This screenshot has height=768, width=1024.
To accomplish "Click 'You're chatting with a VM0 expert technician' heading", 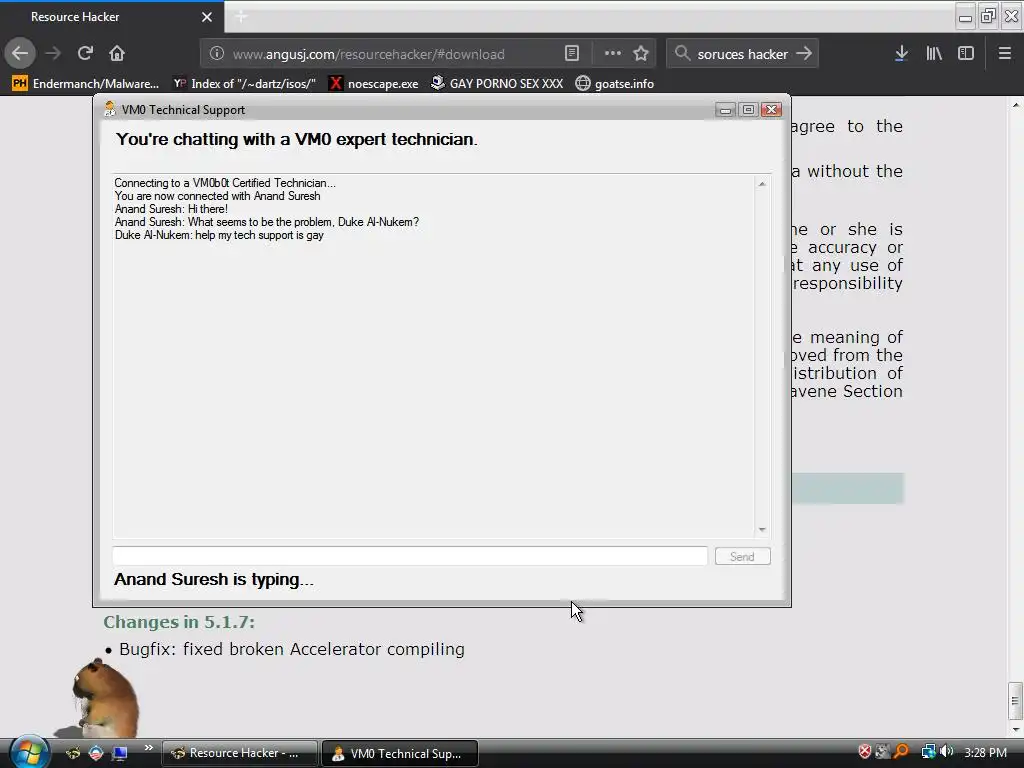I will tap(296, 139).
